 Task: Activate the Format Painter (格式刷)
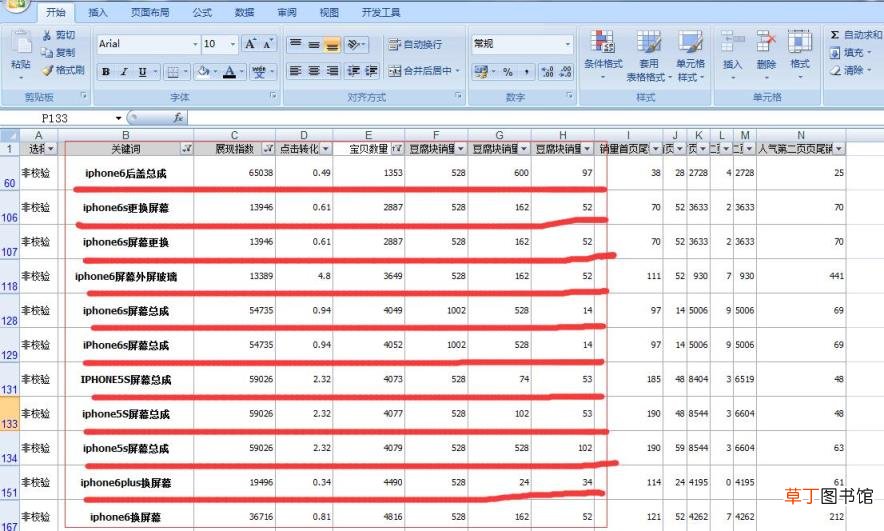63,70
